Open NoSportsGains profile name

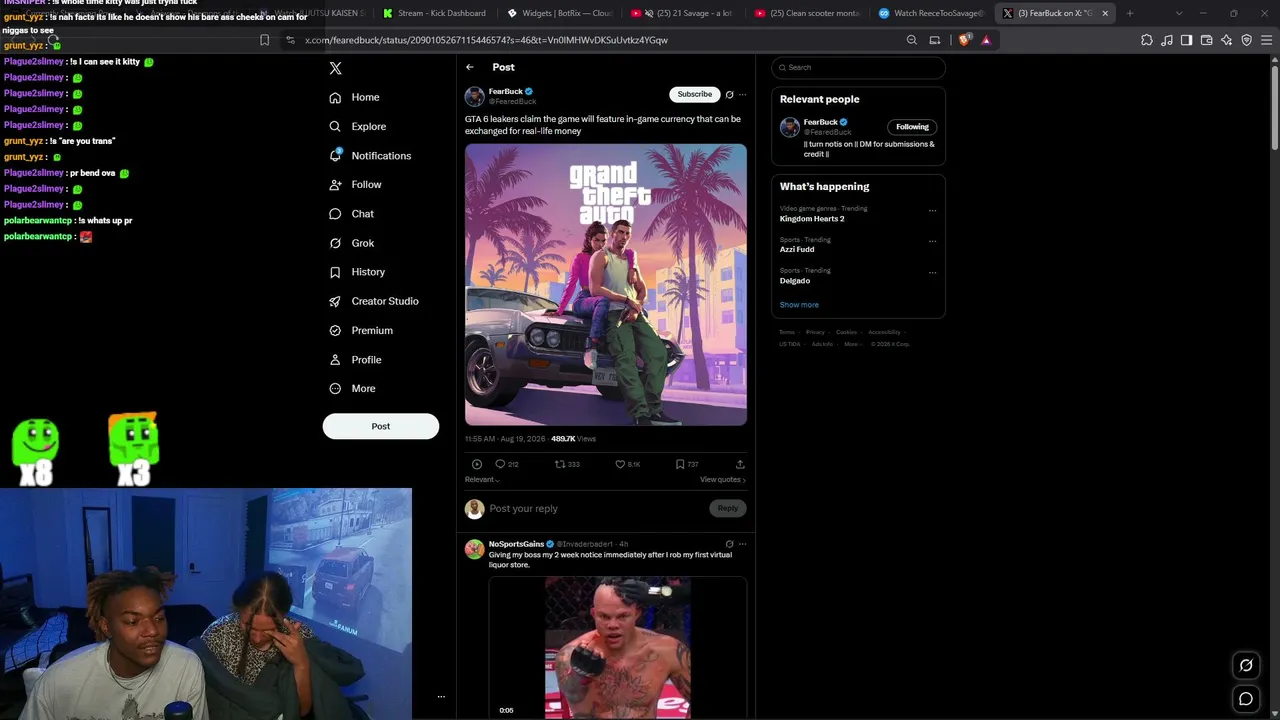(516, 544)
